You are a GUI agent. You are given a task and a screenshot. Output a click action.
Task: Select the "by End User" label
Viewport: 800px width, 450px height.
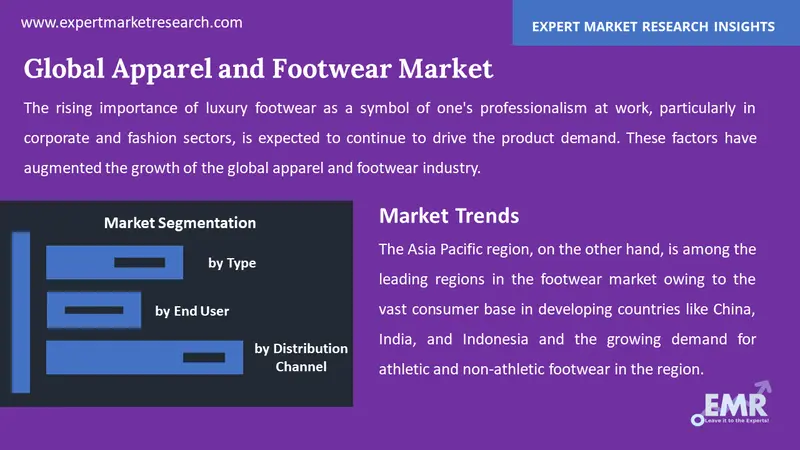192,311
